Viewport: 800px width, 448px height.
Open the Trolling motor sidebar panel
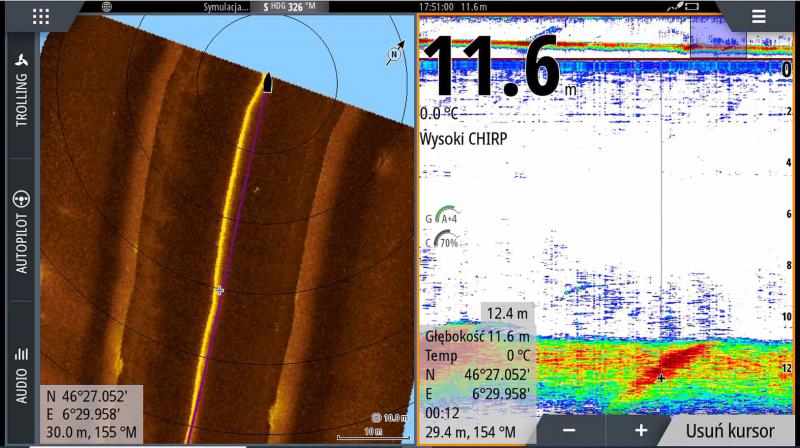[x=21, y=88]
